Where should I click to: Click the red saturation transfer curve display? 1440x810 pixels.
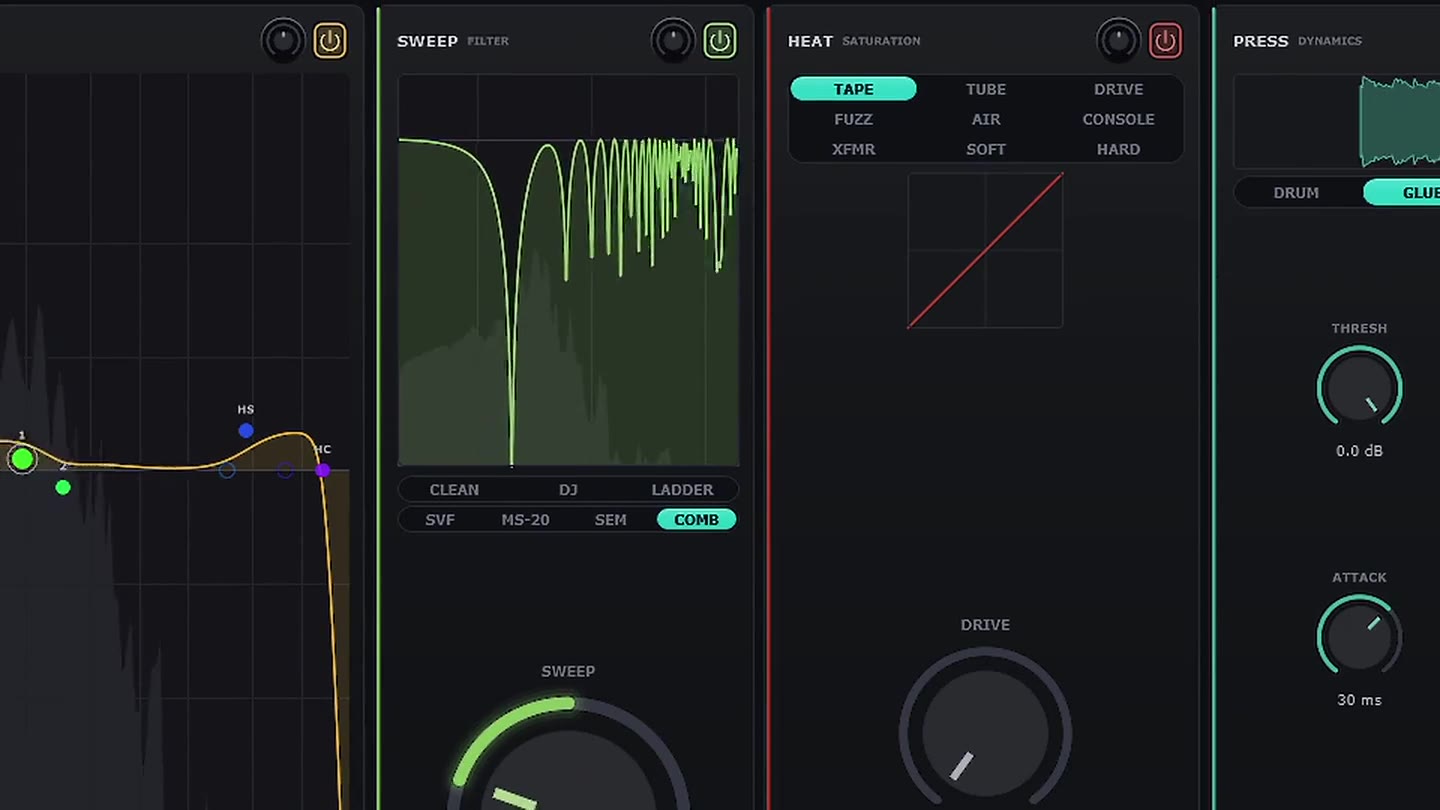coord(985,250)
